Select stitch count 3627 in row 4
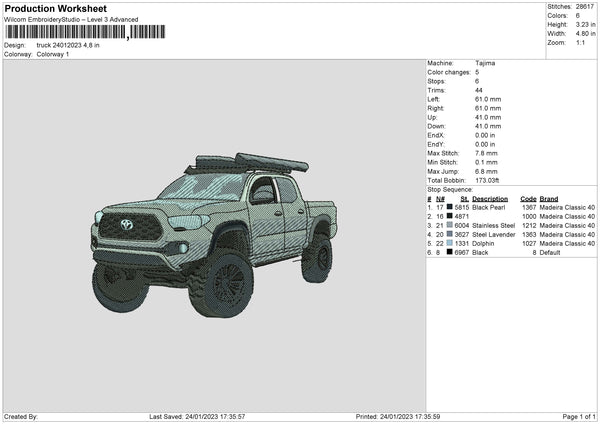Screen dimensions: 600x424 coord(461,235)
